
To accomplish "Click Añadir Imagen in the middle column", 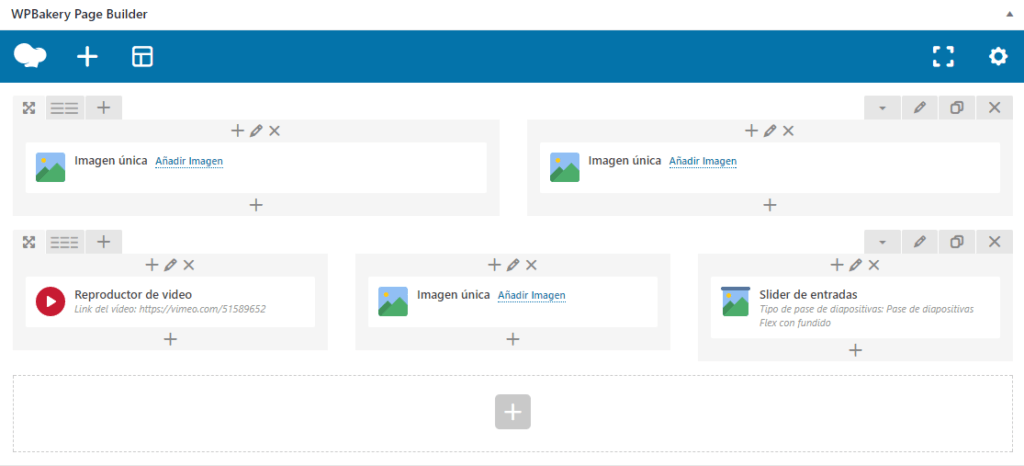I will [x=531, y=295].
